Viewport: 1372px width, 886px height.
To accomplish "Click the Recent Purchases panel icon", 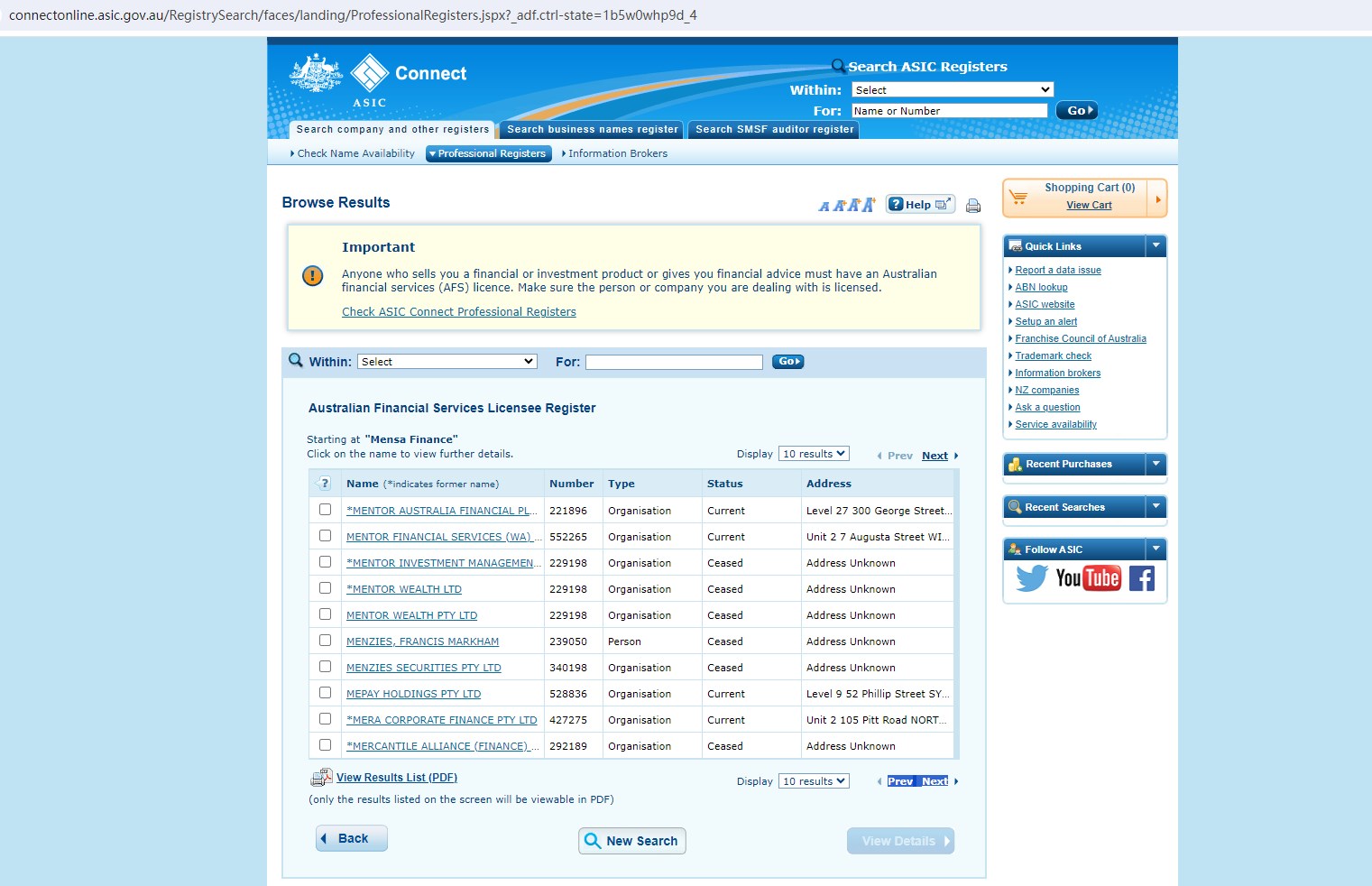I will (1015, 464).
